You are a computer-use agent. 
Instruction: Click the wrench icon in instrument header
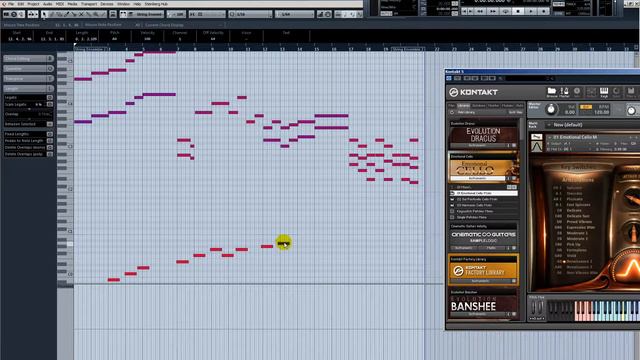click(x=537, y=137)
